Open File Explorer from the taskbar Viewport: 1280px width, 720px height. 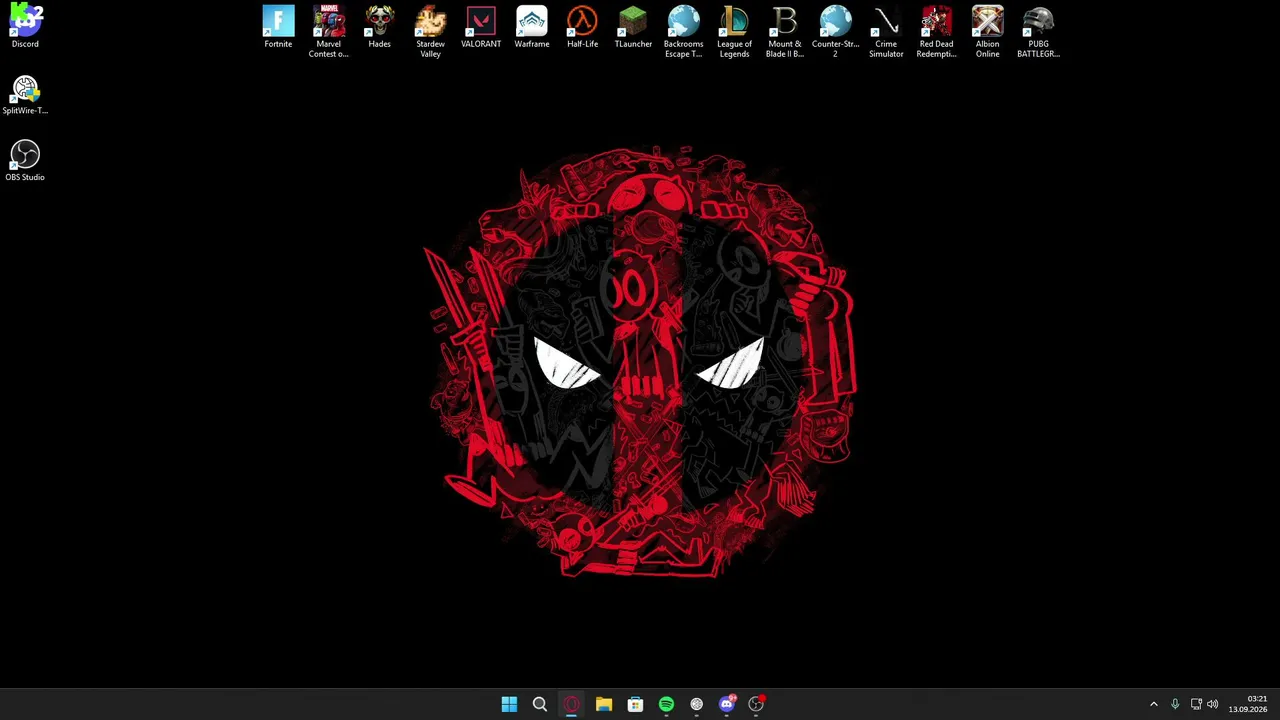point(604,705)
